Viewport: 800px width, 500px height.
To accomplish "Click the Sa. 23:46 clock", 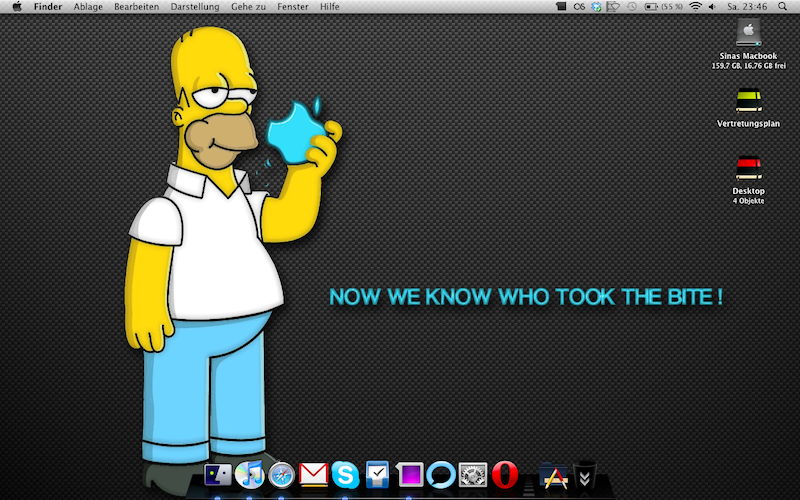I will pyautogui.click(x=747, y=7).
